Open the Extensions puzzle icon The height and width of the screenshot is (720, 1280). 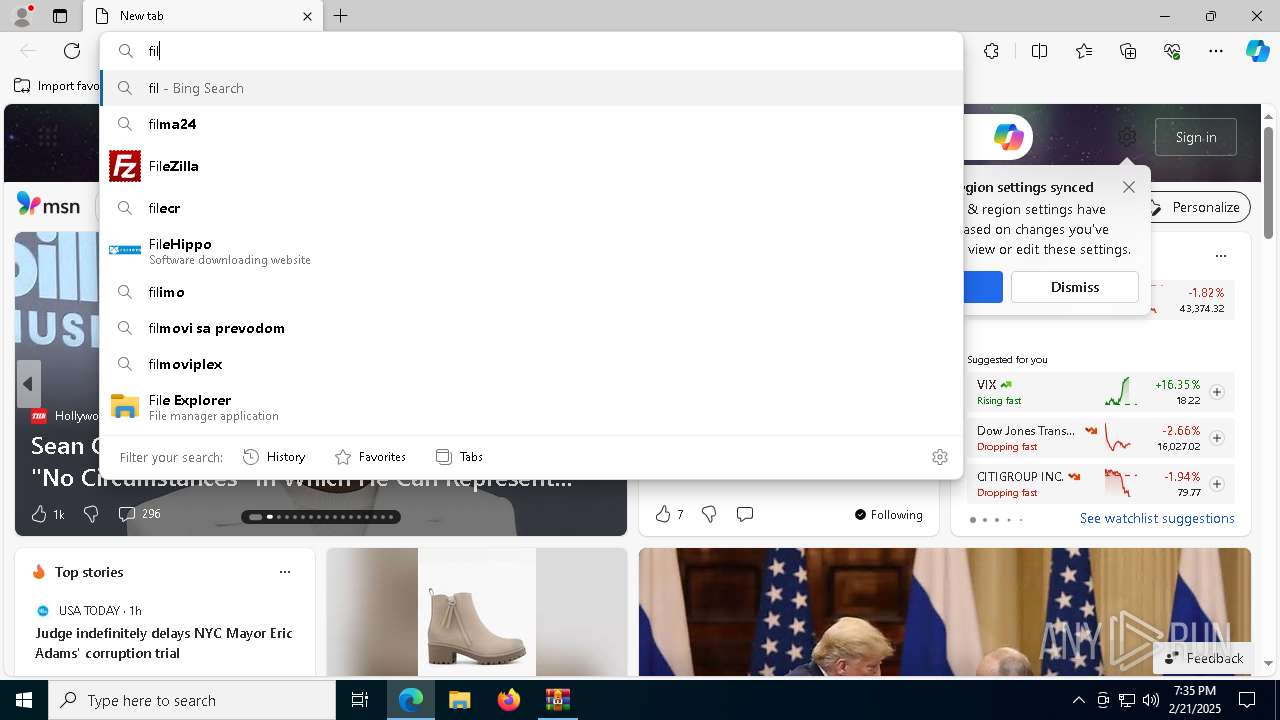tap(991, 51)
